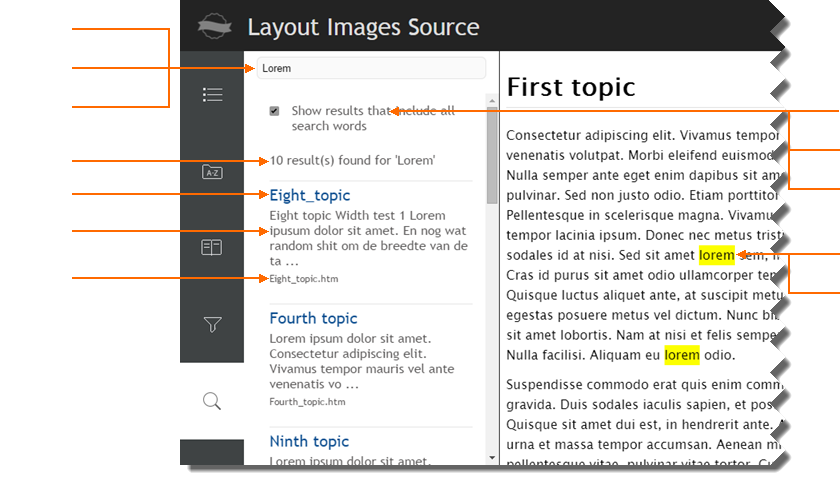Click highlighted 'lorem' after 'Aliquam eu'

tap(682, 355)
